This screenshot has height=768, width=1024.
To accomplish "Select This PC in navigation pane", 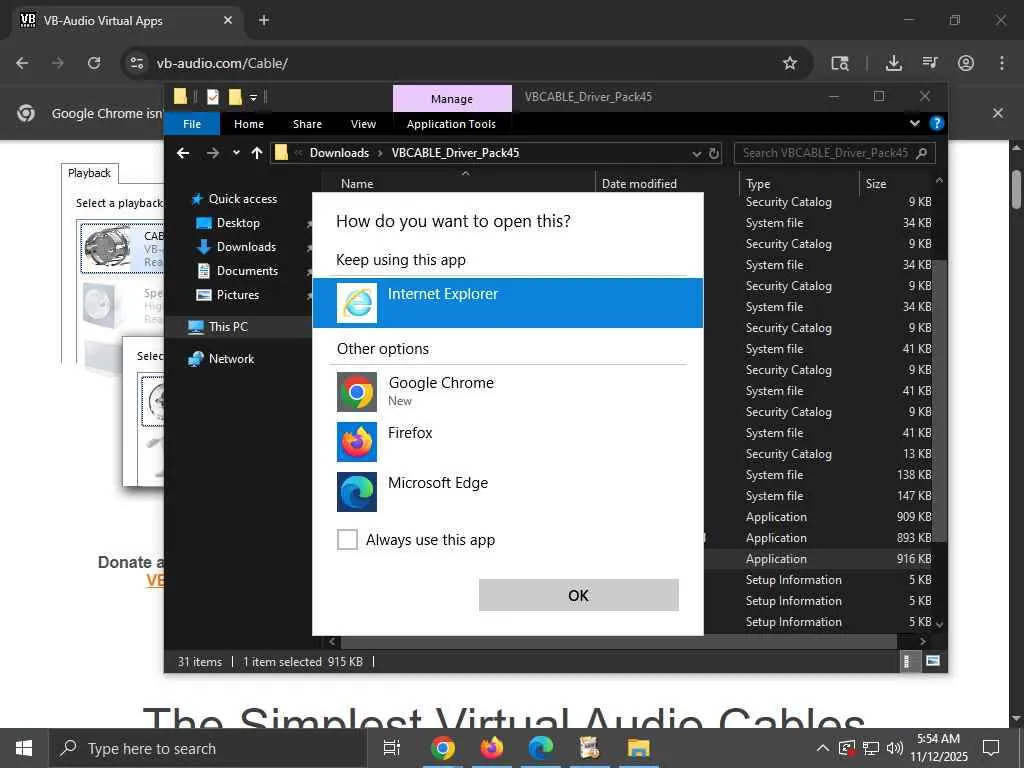I will click(x=228, y=327).
